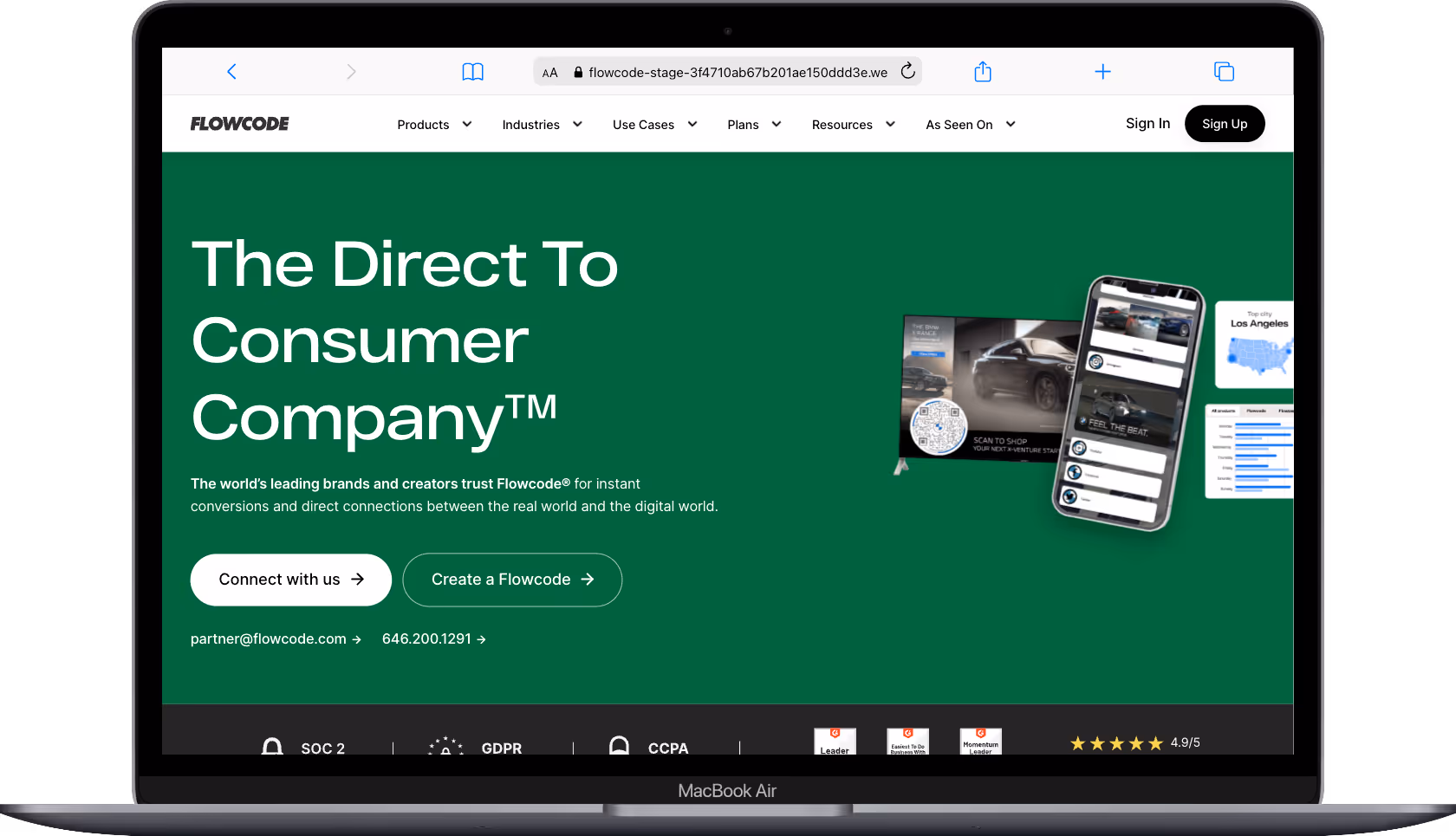Image resolution: width=1456 pixels, height=836 pixels.
Task: Click the padlock icon in address bar
Action: tap(578, 73)
